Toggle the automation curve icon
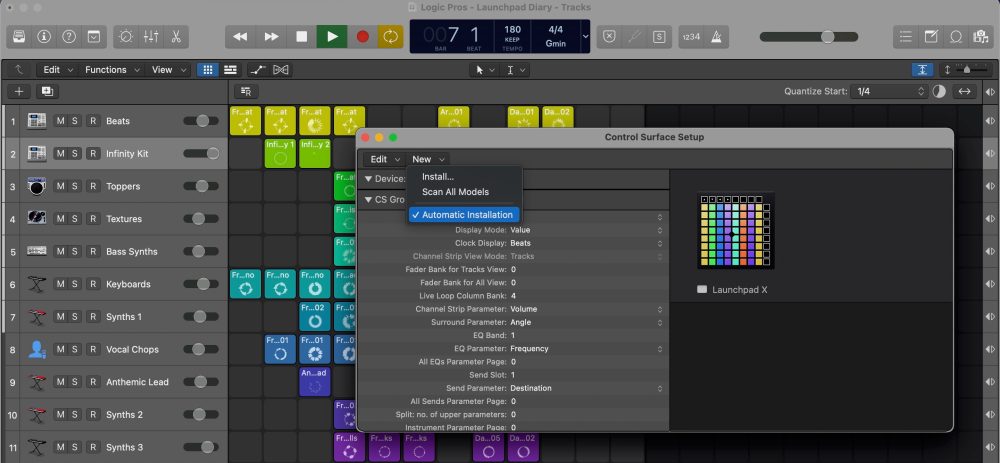Image resolution: width=1000 pixels, height=463 pixels. [258, 70]
